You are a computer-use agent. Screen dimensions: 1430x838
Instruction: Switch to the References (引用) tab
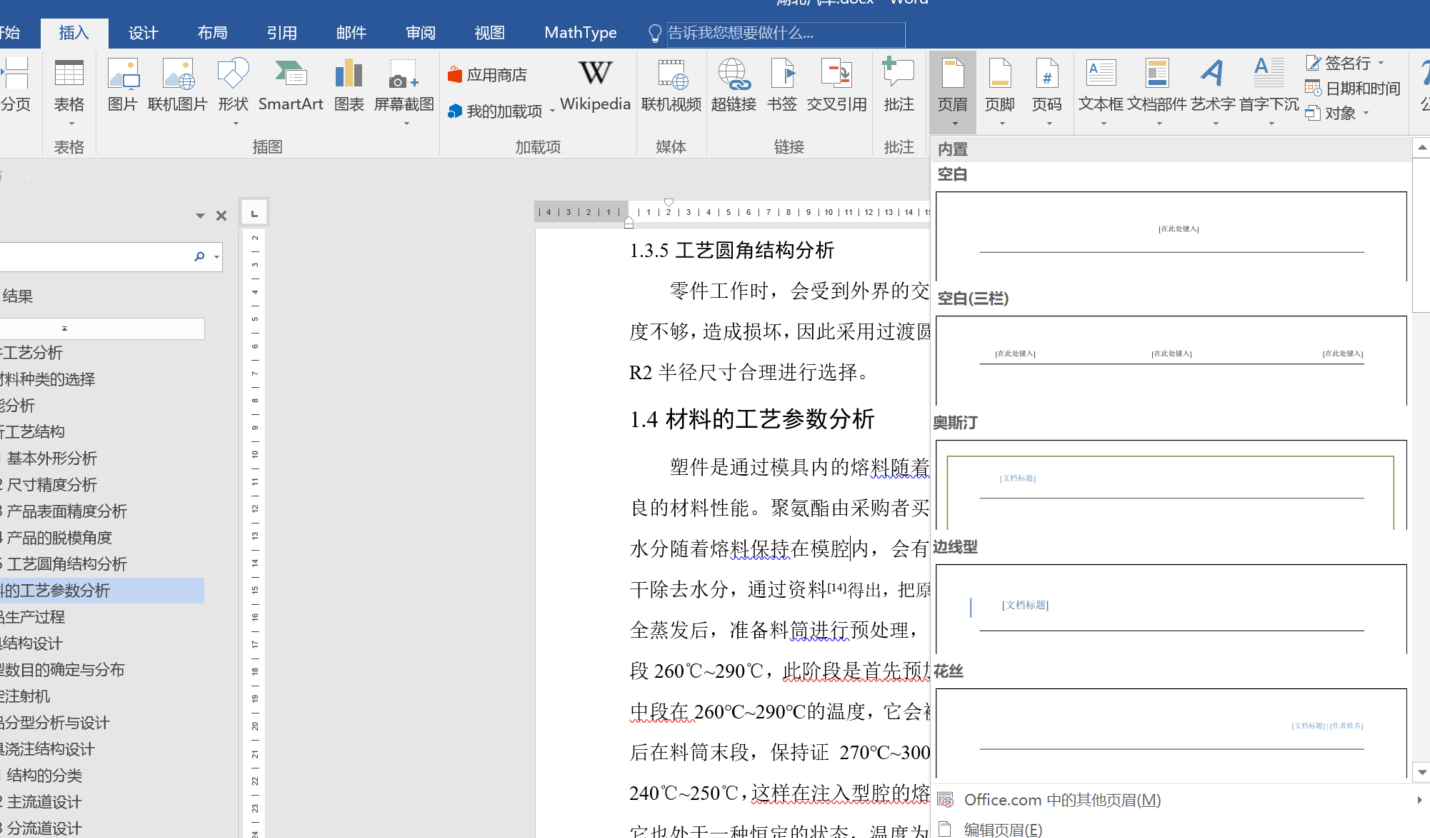coord(282,32)
